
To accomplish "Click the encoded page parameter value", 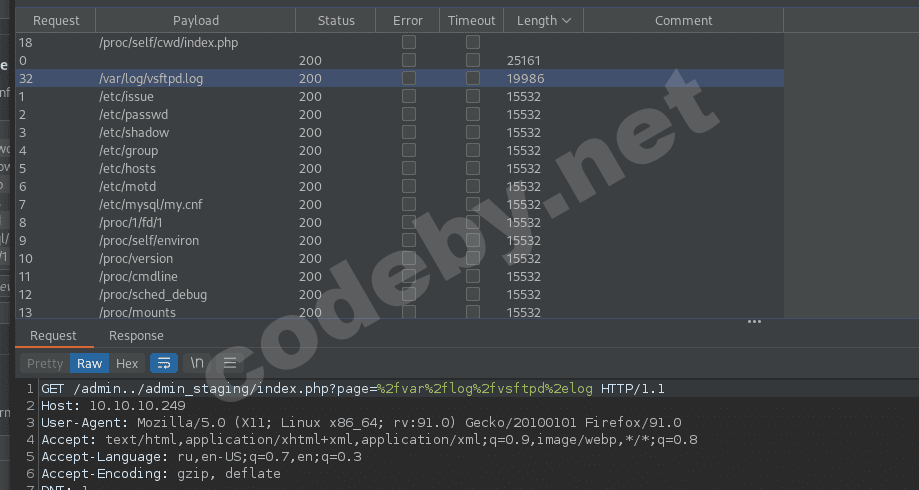I will click(485, 389).
